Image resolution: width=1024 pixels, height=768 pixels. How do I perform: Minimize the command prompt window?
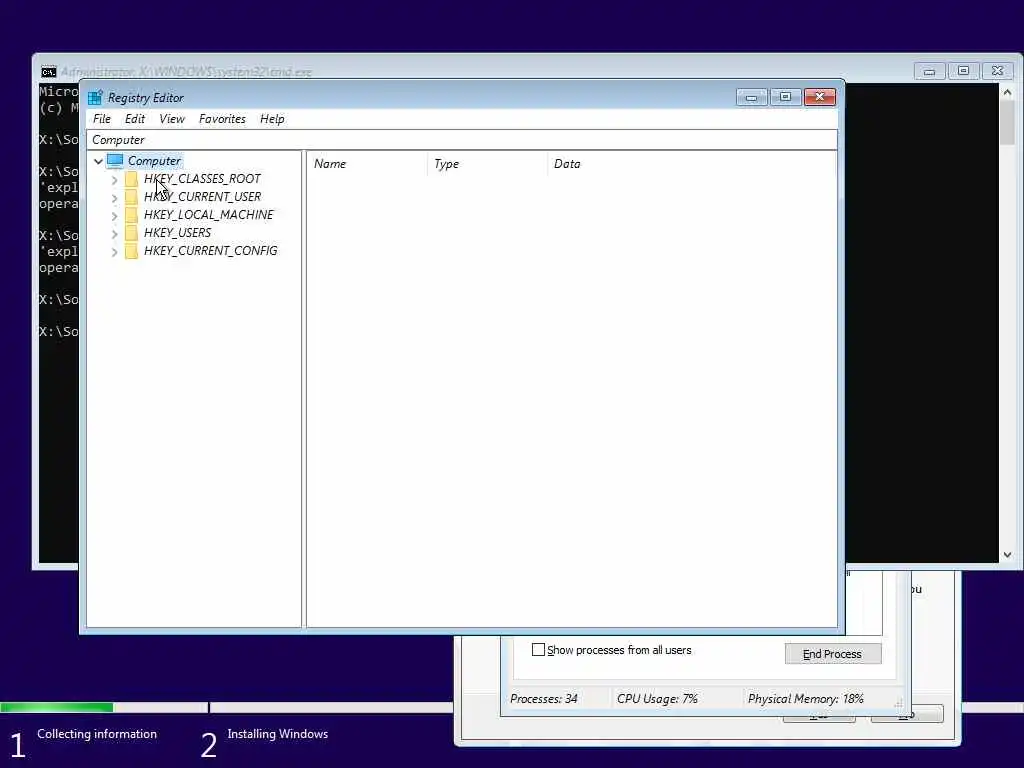[929, 71]
